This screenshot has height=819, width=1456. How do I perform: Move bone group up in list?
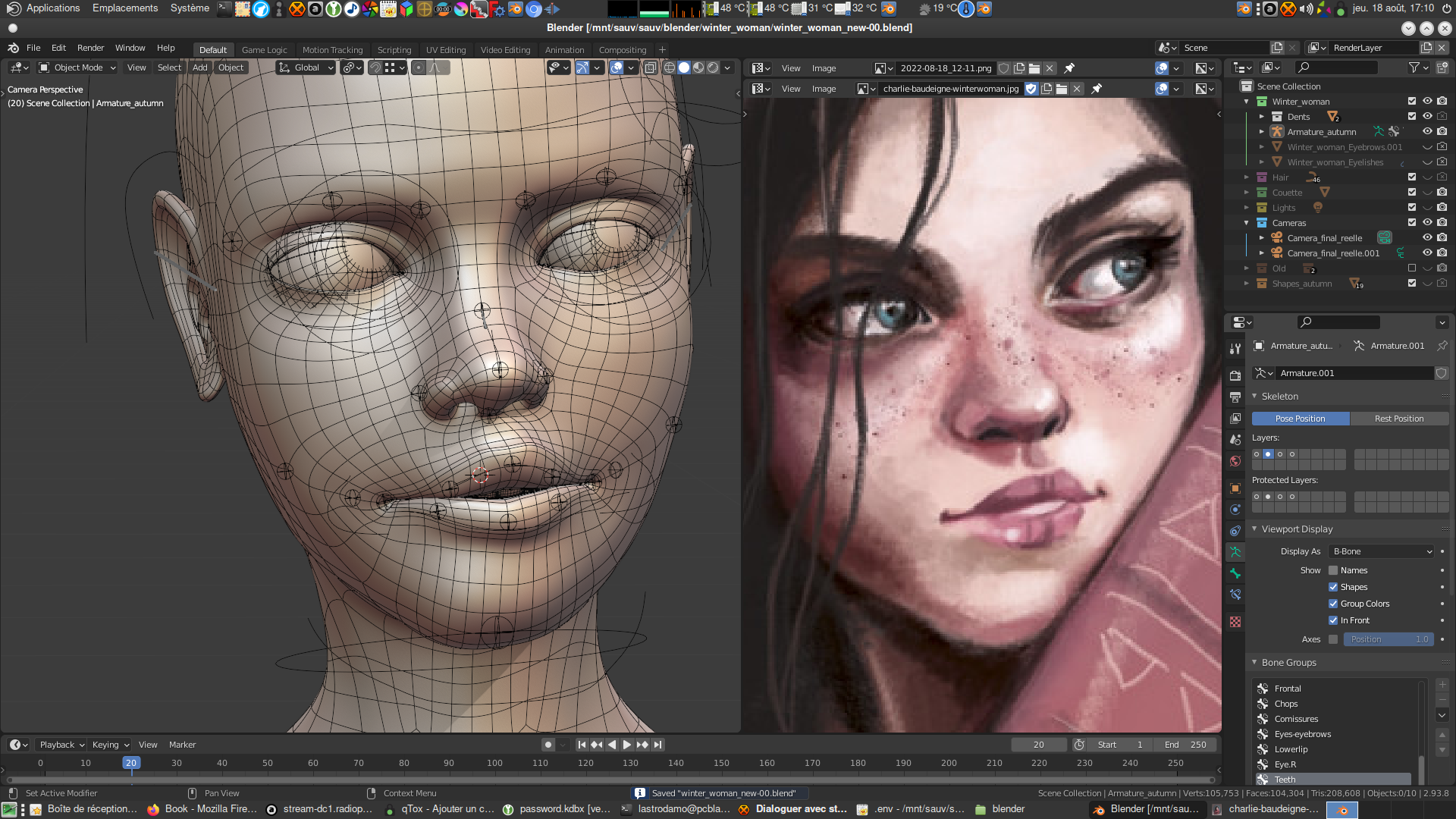1442,735
